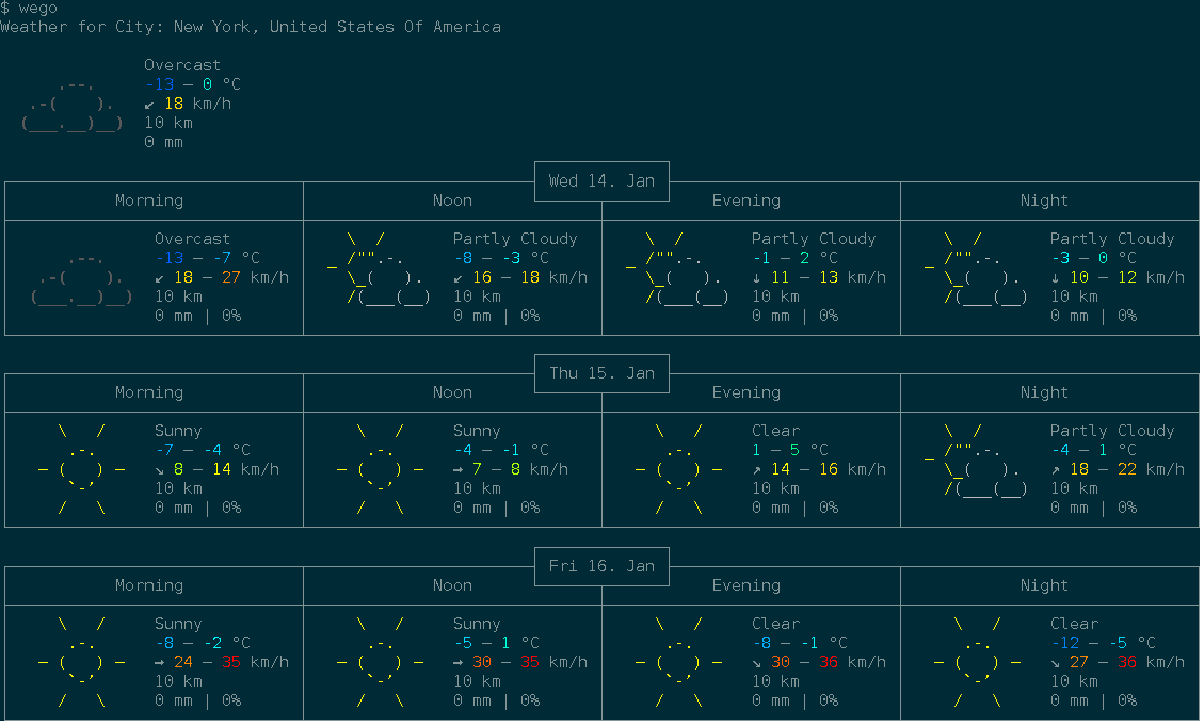Click '8 – 14 km/h' Thursday morning wind
The image size is (1200, 721).
(x=227, y=469)
